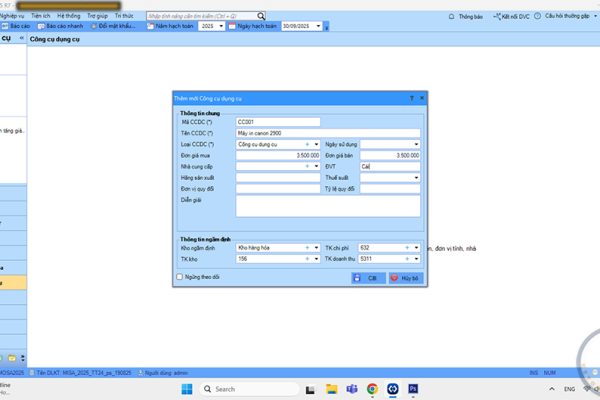
Task: Click the Hủy bỏ cancel button
Action: 405,277
